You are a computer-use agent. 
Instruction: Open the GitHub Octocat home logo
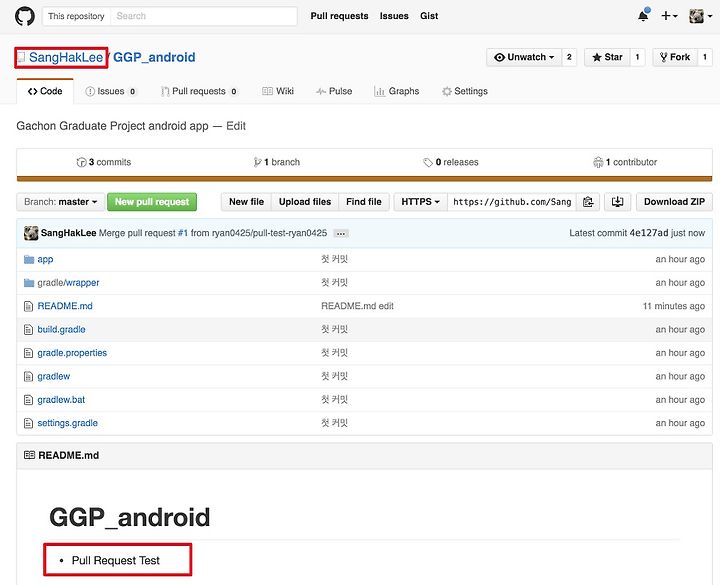tap(25, 17)
